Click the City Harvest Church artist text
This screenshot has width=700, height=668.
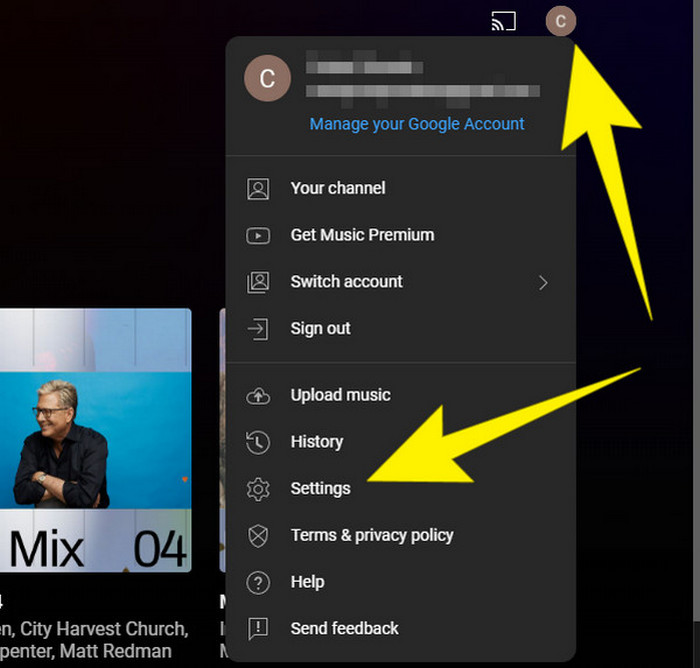[x=103, y=629]
